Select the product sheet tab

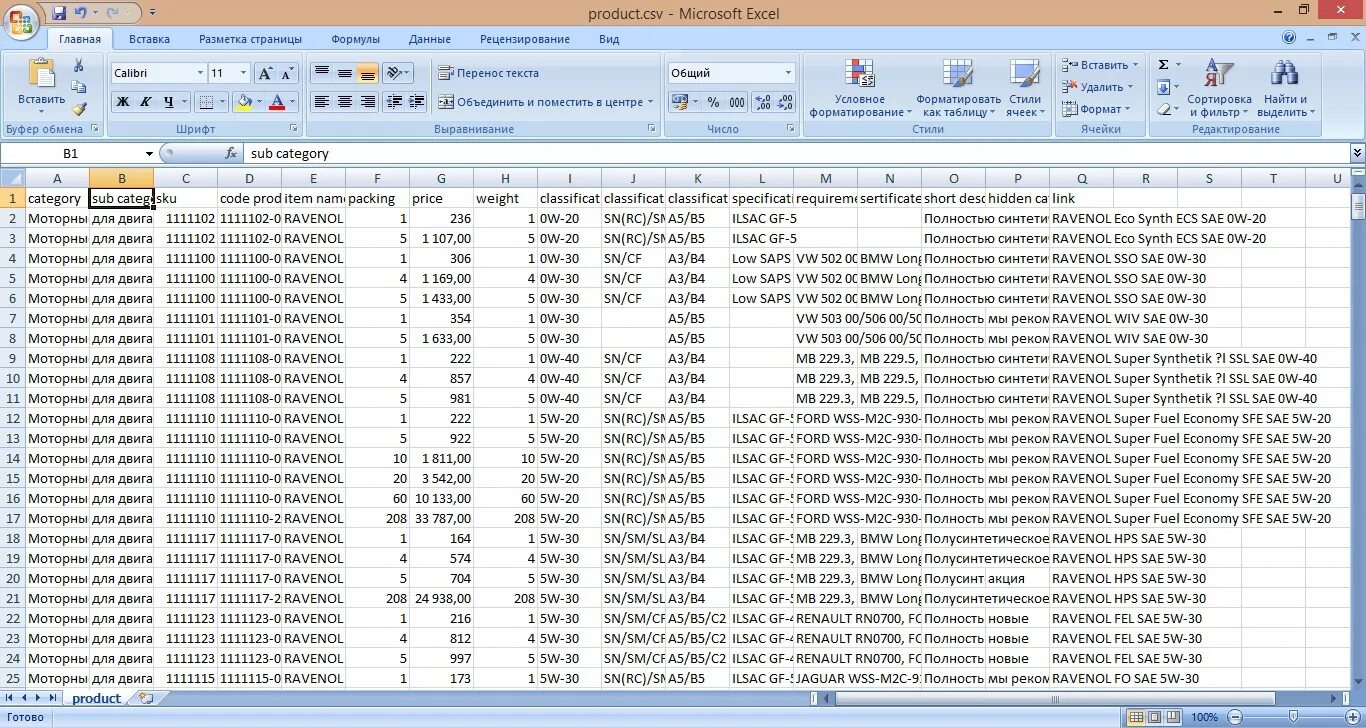(96, 698)
